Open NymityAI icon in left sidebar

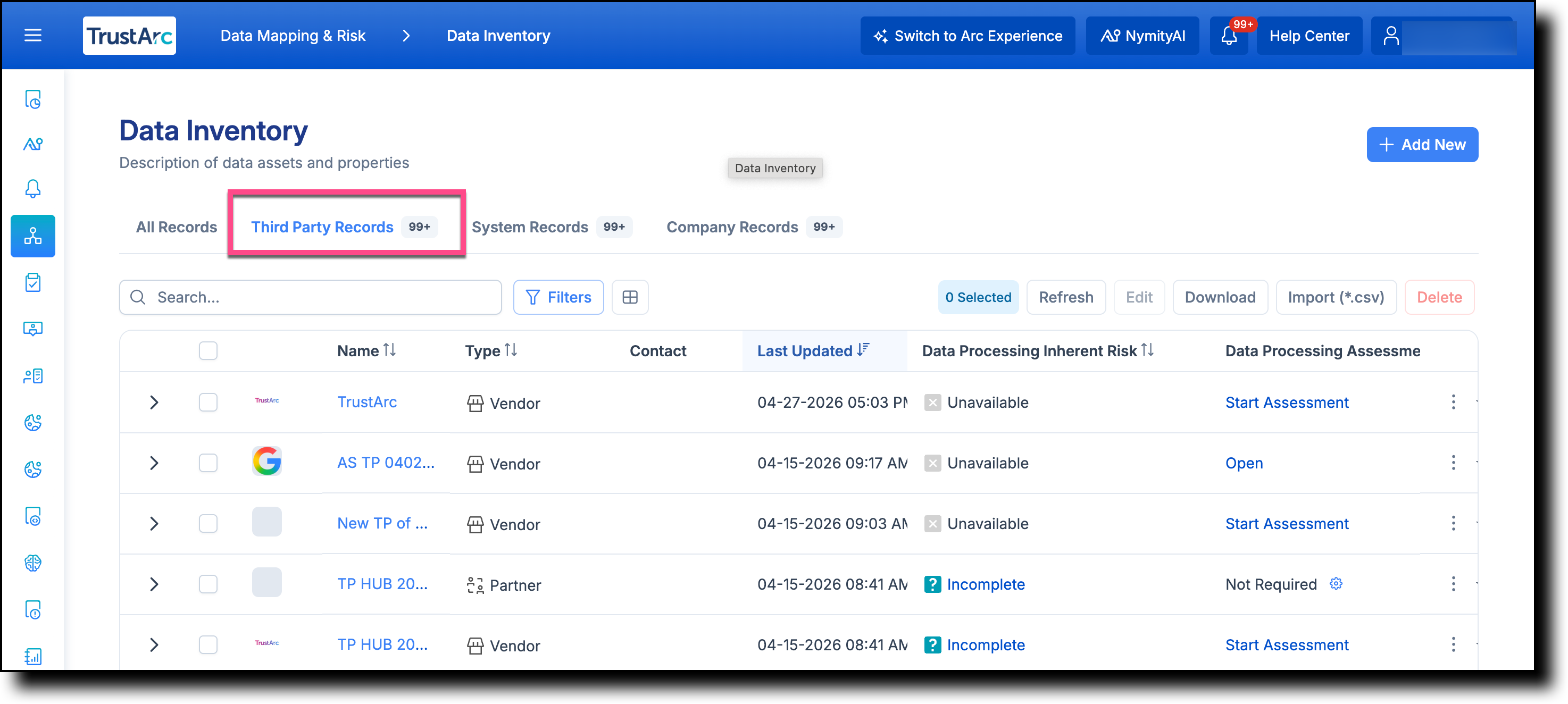(33, 144)
